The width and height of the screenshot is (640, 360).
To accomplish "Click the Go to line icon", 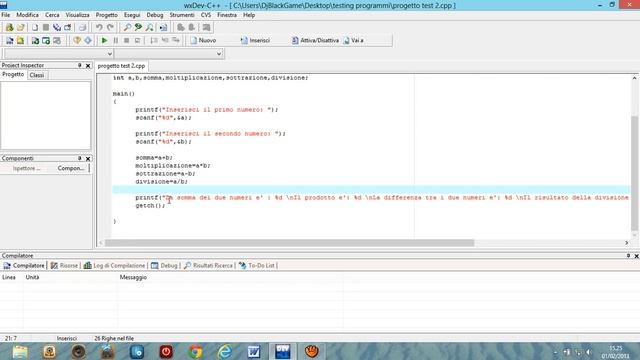I will [x=163, y=27].
